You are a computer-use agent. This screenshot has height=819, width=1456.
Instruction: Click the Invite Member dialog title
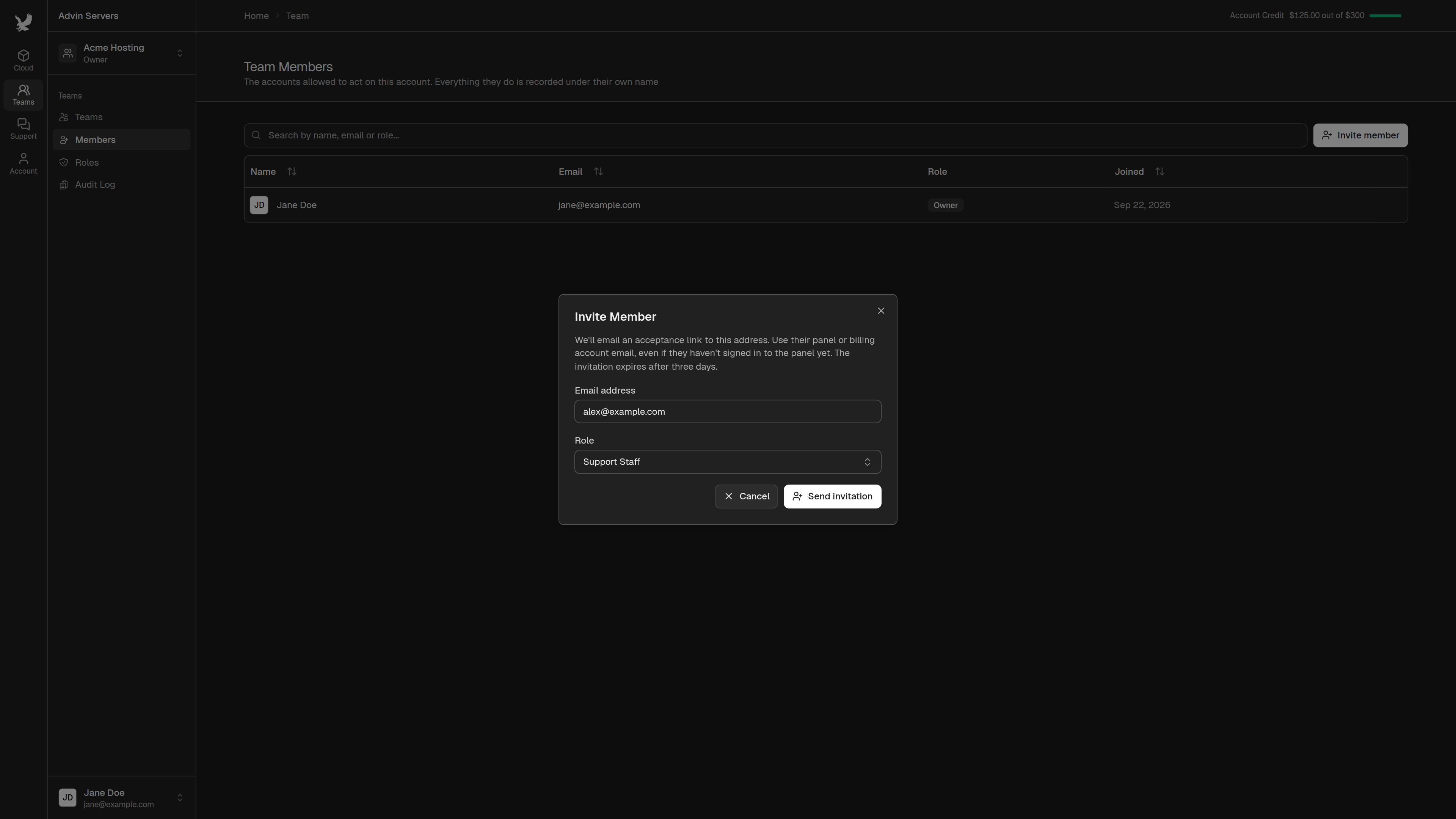tap(615, 317)
